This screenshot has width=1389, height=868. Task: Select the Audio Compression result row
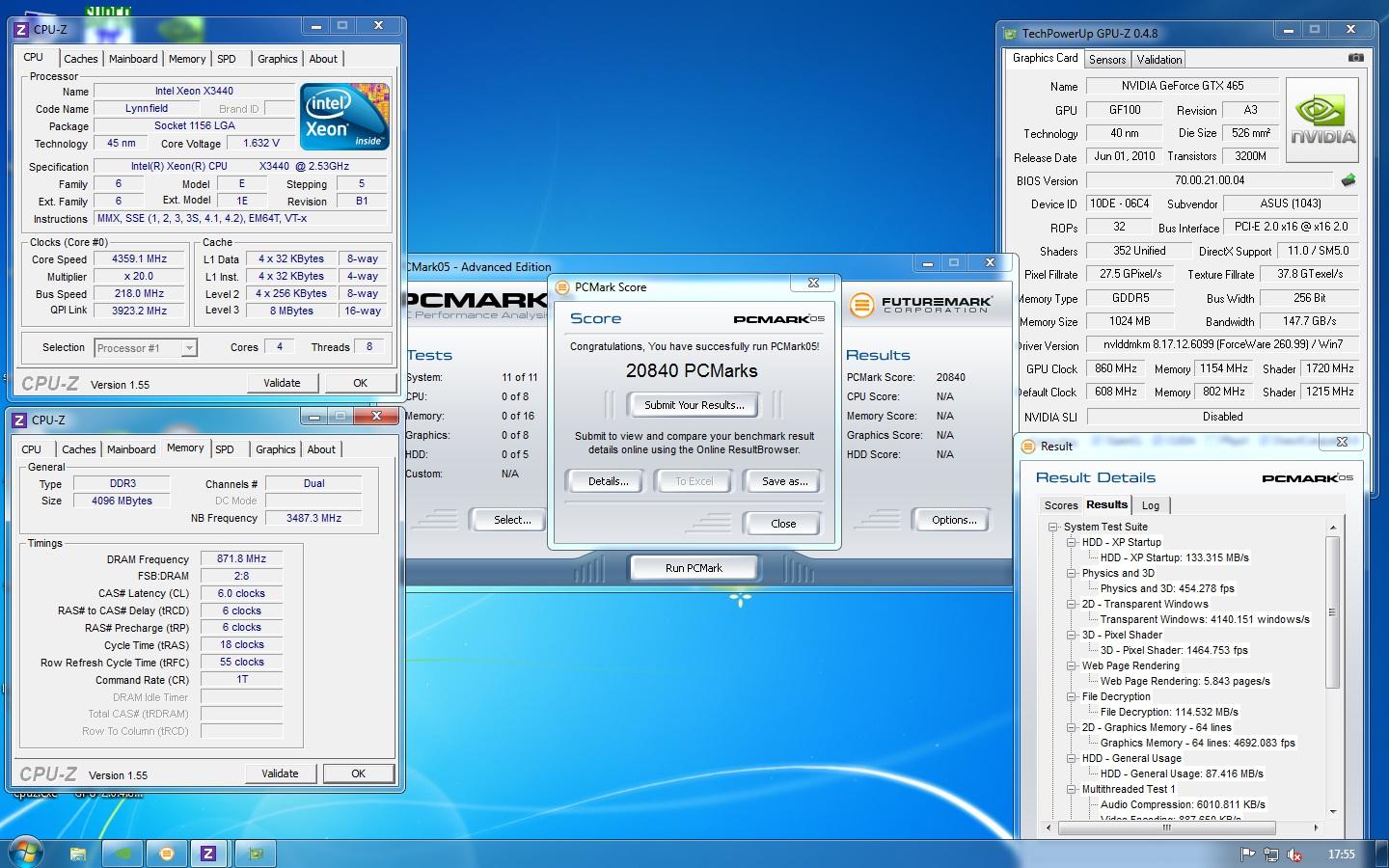(x=1183, y=804)
